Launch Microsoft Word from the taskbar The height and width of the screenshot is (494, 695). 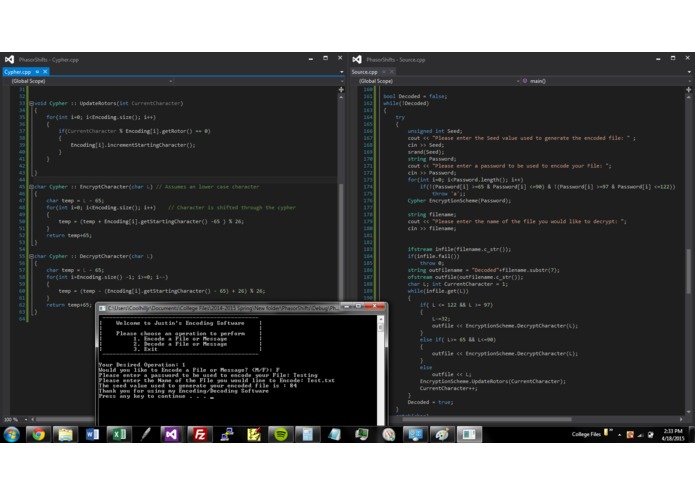[x=92, y=435]
